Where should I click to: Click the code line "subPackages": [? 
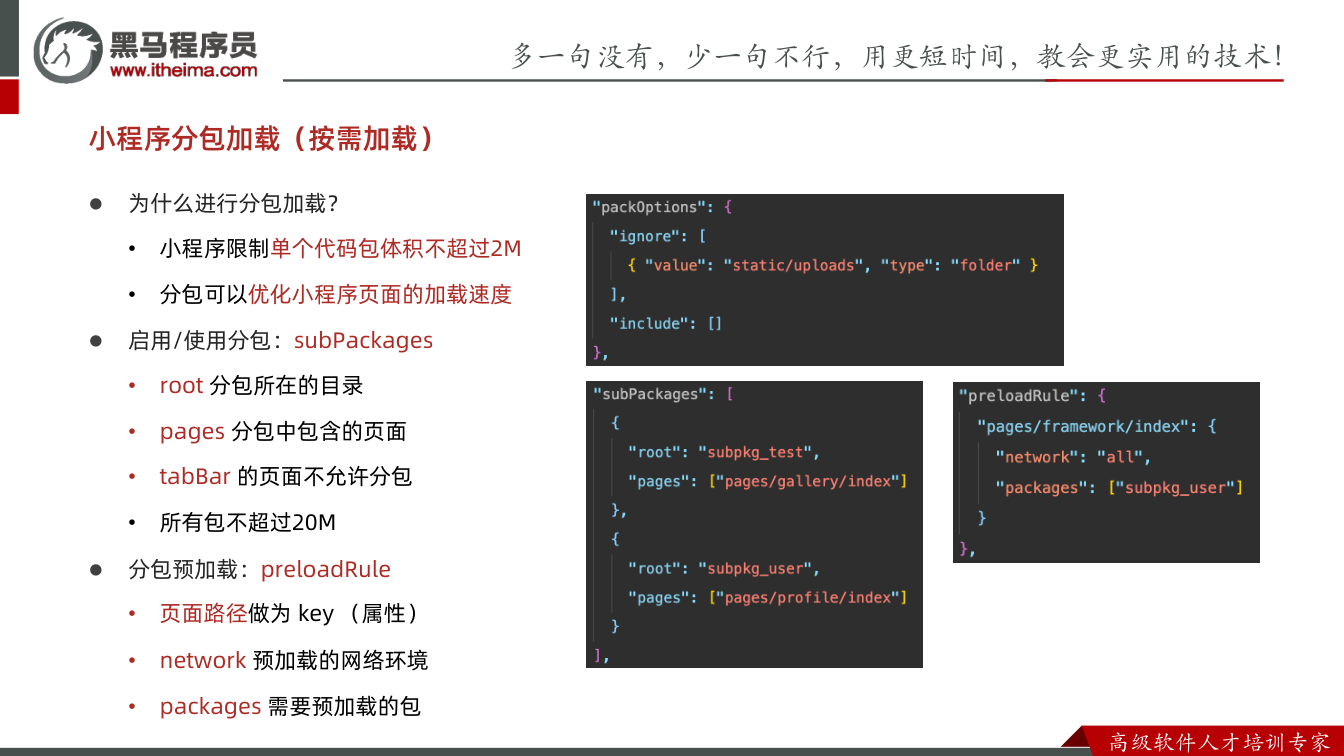(663, 394)
